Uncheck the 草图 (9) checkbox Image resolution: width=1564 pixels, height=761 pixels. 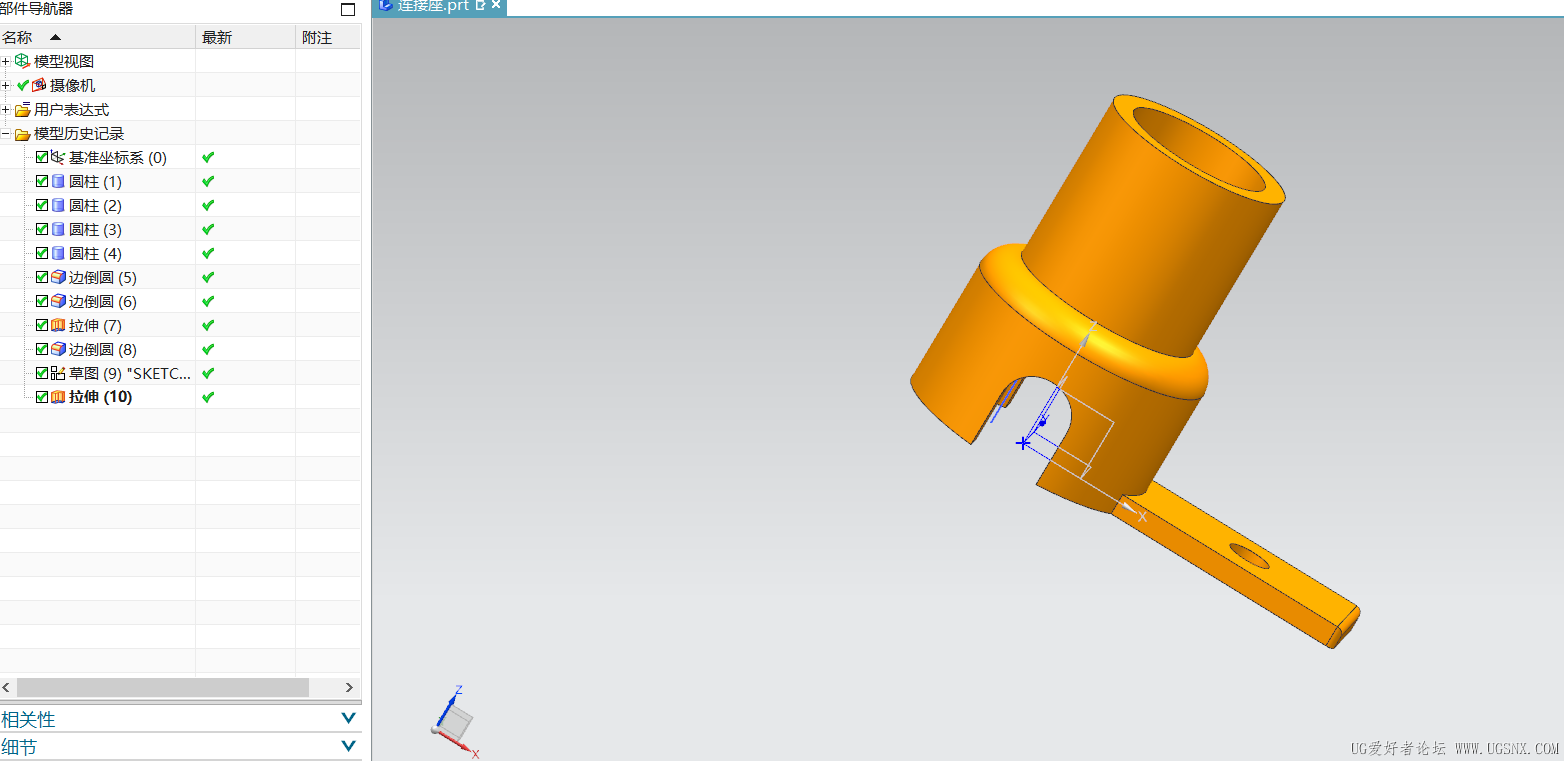(42, 373)
